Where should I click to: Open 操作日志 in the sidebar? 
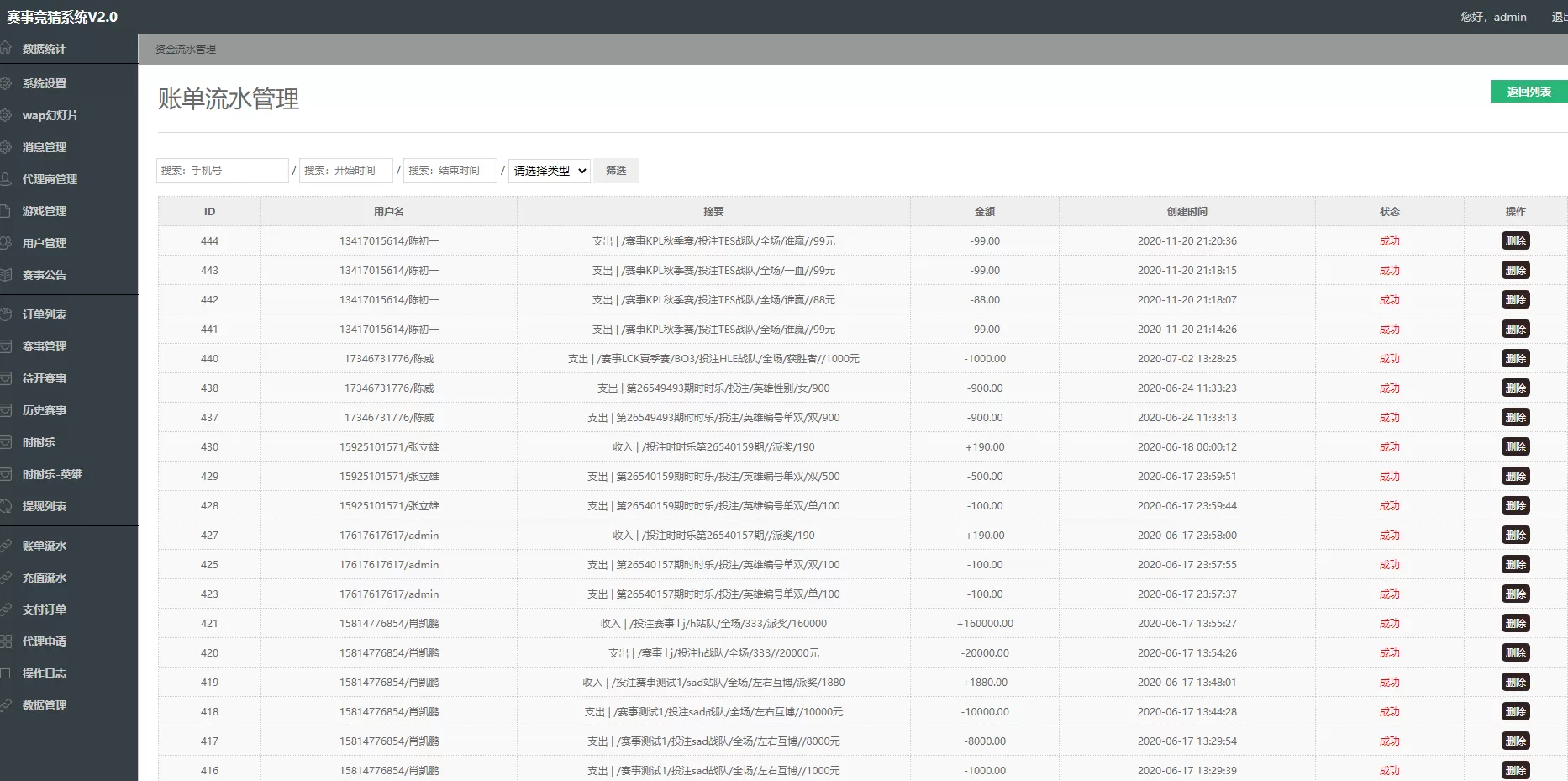tap(45, 673)
